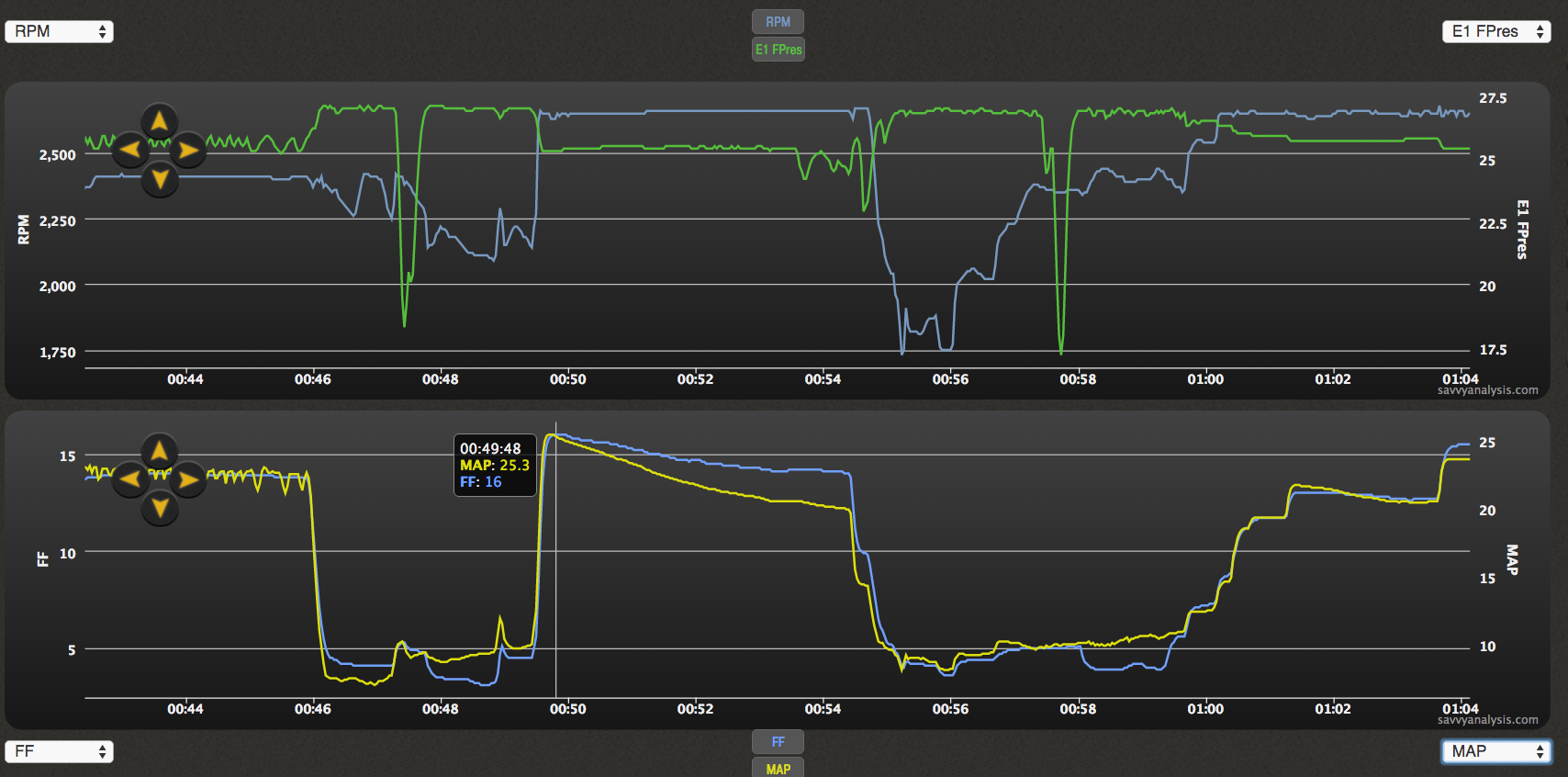Image resolution: width=1568 pixels, height=777 pixels.
Task: Click the 01:00 tick on lower chart
Action: [1205, 709]
